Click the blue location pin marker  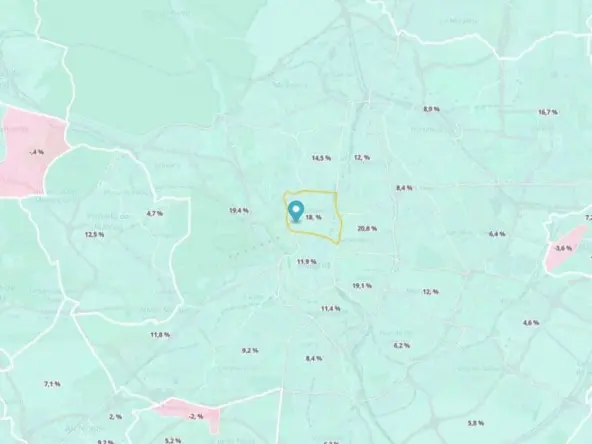tap(296, 212)
